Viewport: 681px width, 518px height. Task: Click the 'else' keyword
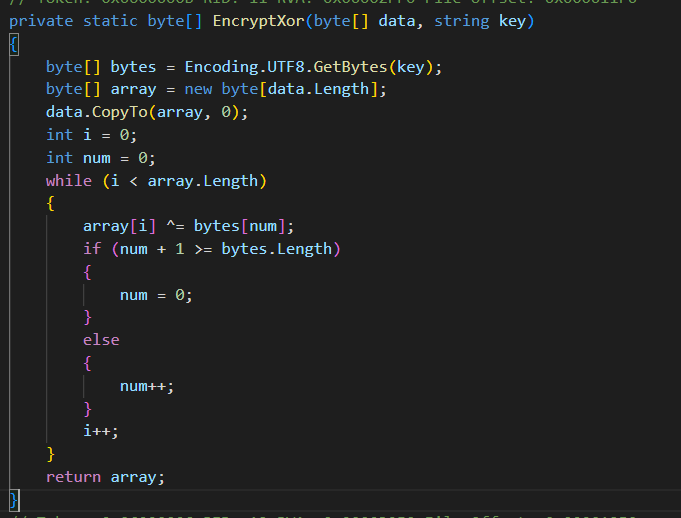[x=101, y=340]
